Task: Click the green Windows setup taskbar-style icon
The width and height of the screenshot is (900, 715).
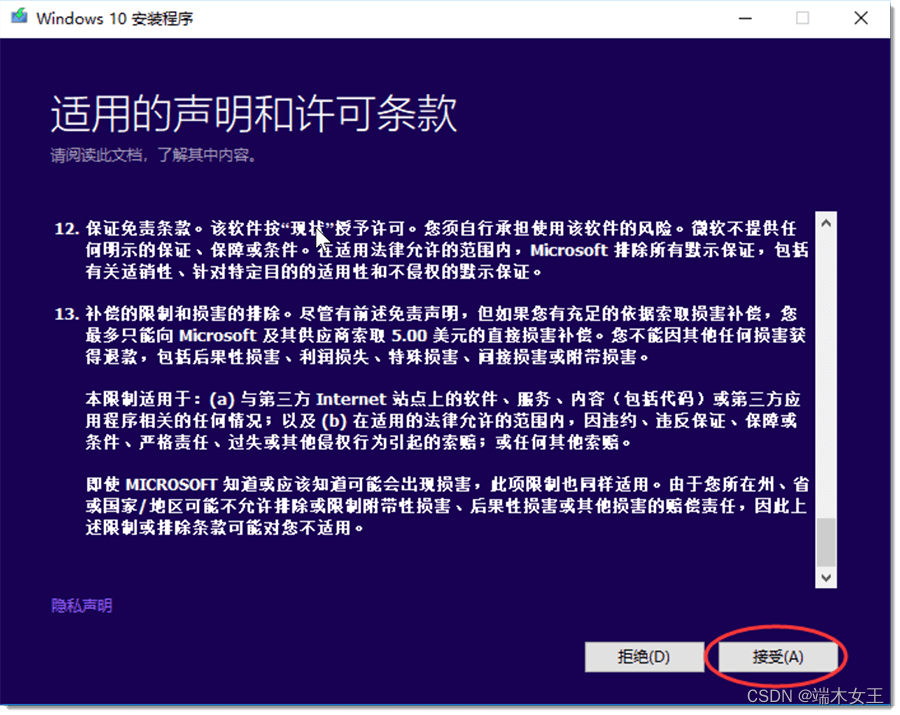Action: 17,17
